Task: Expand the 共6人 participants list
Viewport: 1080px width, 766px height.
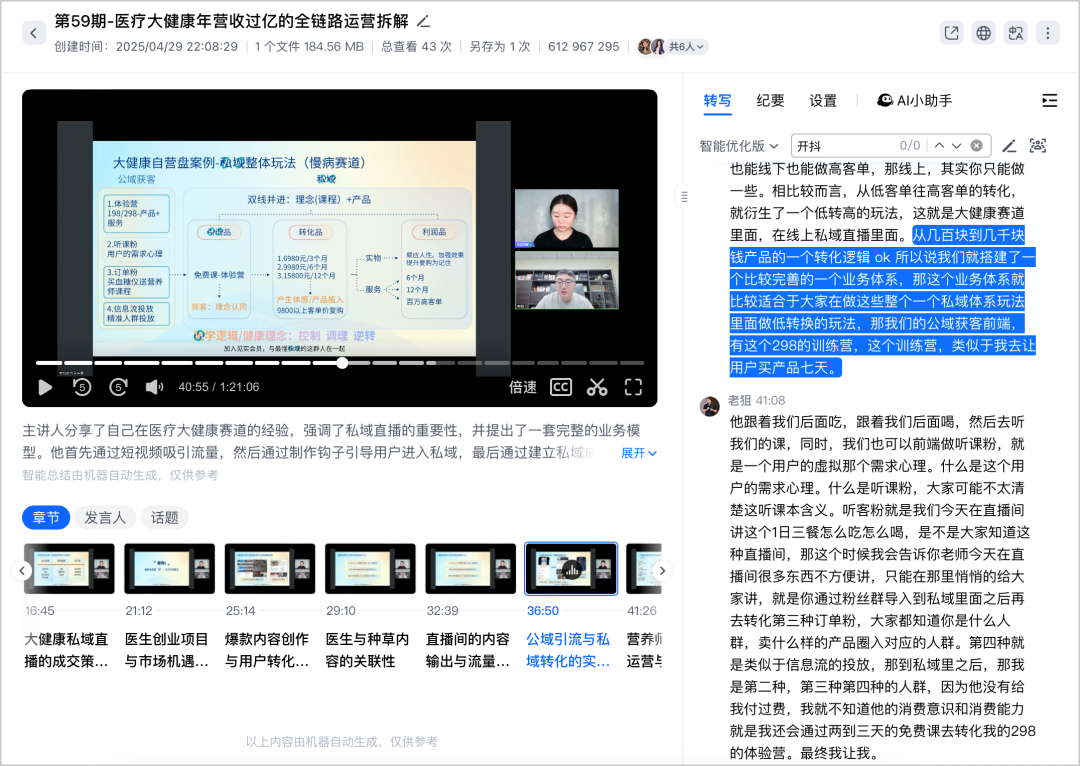Action: [x=686, y=46]
